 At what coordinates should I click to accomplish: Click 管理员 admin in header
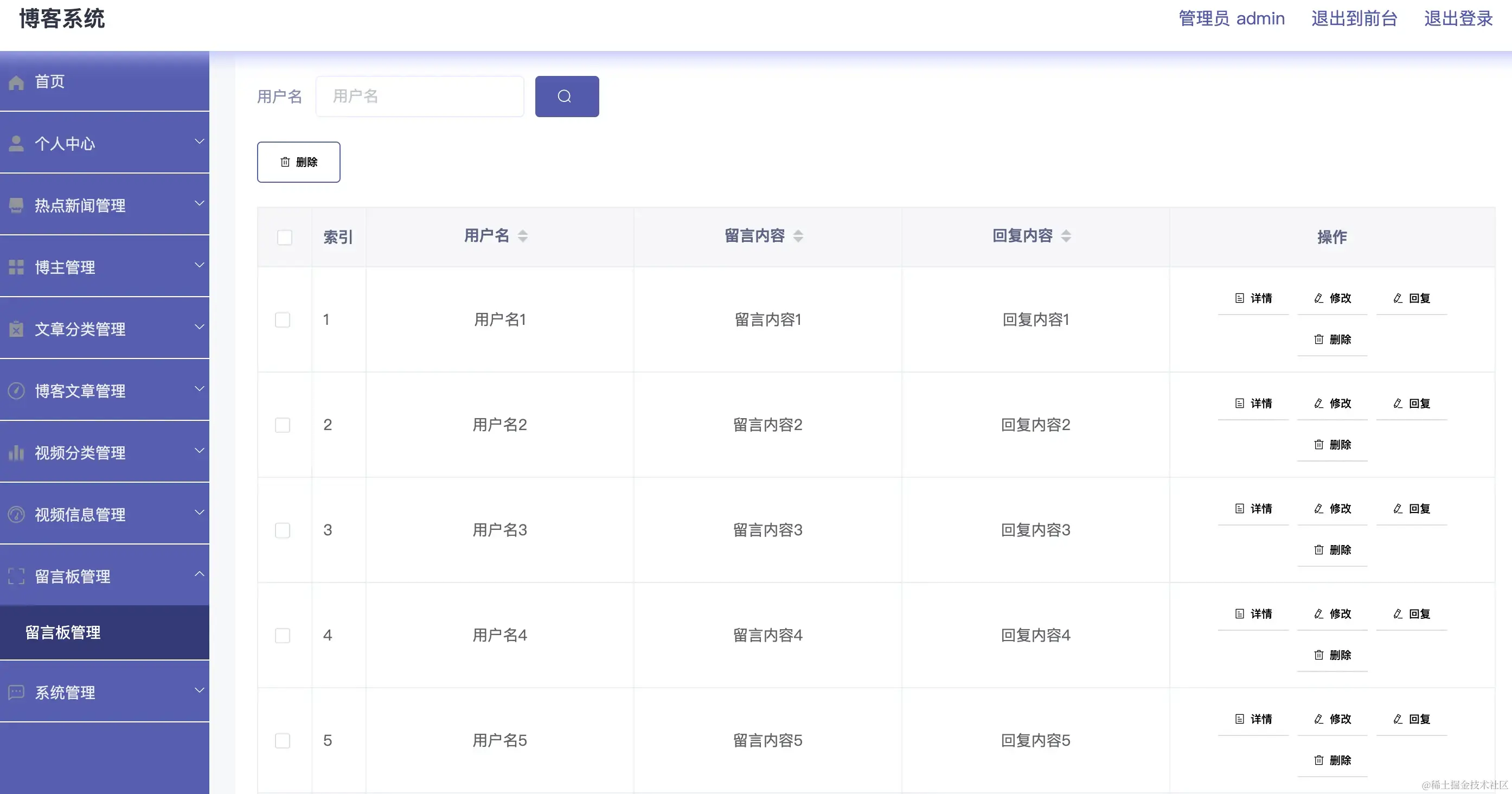[1232, 19]
